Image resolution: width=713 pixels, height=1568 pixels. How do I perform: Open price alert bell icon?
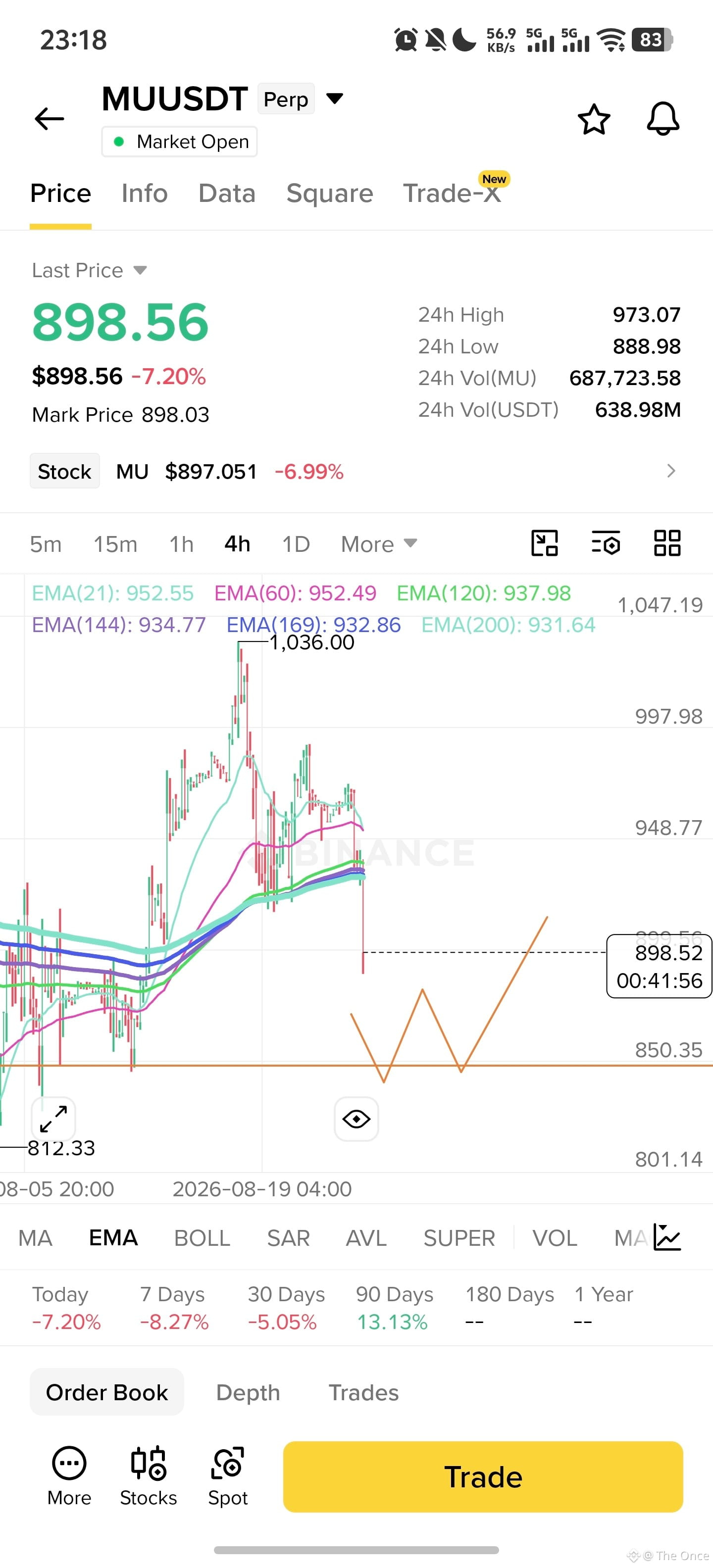pyautogui.click(x=662, y=119)
